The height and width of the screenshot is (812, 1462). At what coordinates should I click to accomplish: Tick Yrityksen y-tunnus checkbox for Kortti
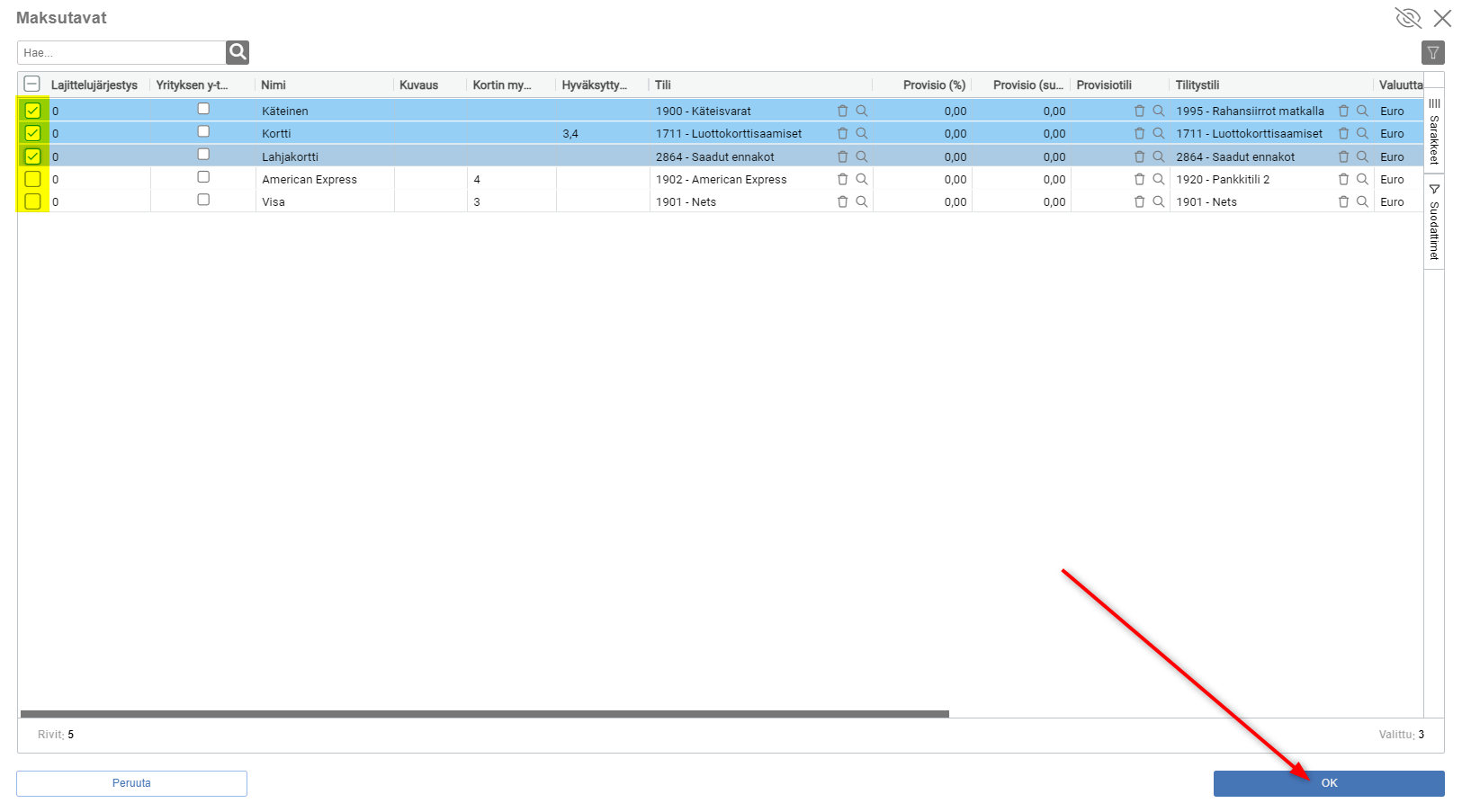pyautogui.click(x=203, y=131)
